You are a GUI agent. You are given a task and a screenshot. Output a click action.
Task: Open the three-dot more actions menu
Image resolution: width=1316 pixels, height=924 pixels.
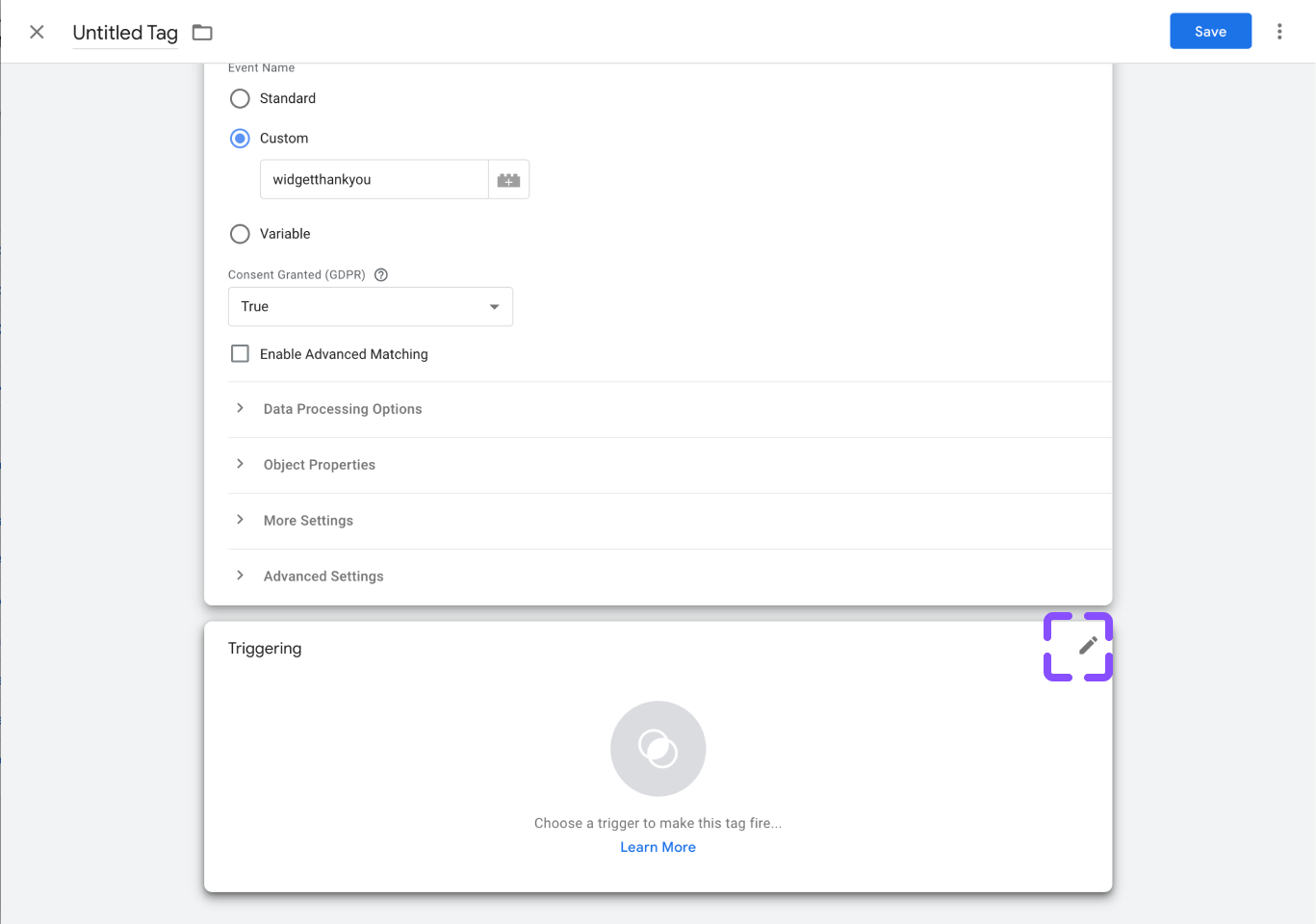(1279, 32)
